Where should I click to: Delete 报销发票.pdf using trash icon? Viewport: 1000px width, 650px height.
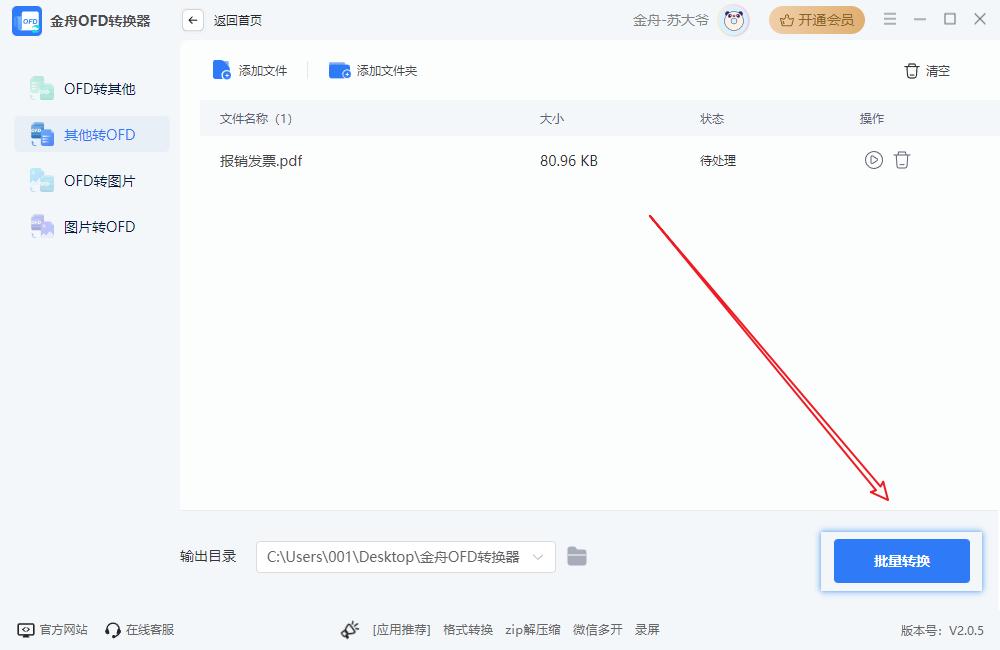coord(902,160)
